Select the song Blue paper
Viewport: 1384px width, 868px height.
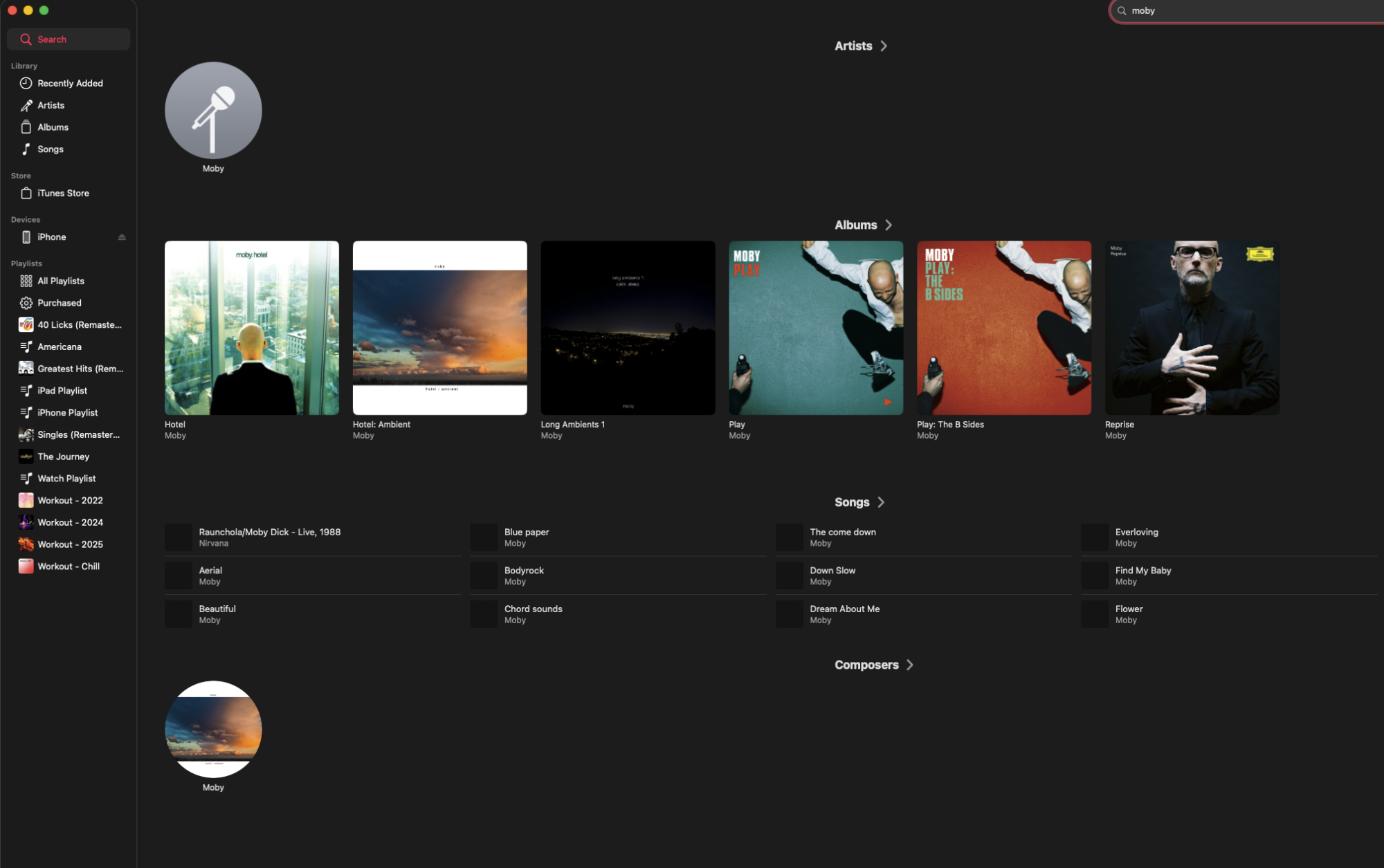618,537
